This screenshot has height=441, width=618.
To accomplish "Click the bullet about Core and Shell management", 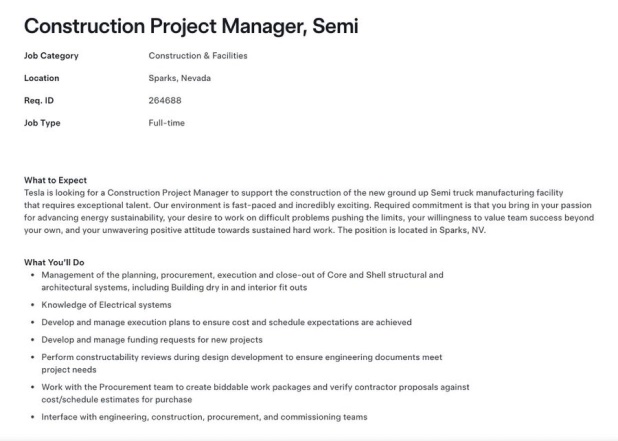I will pos(242,281).
